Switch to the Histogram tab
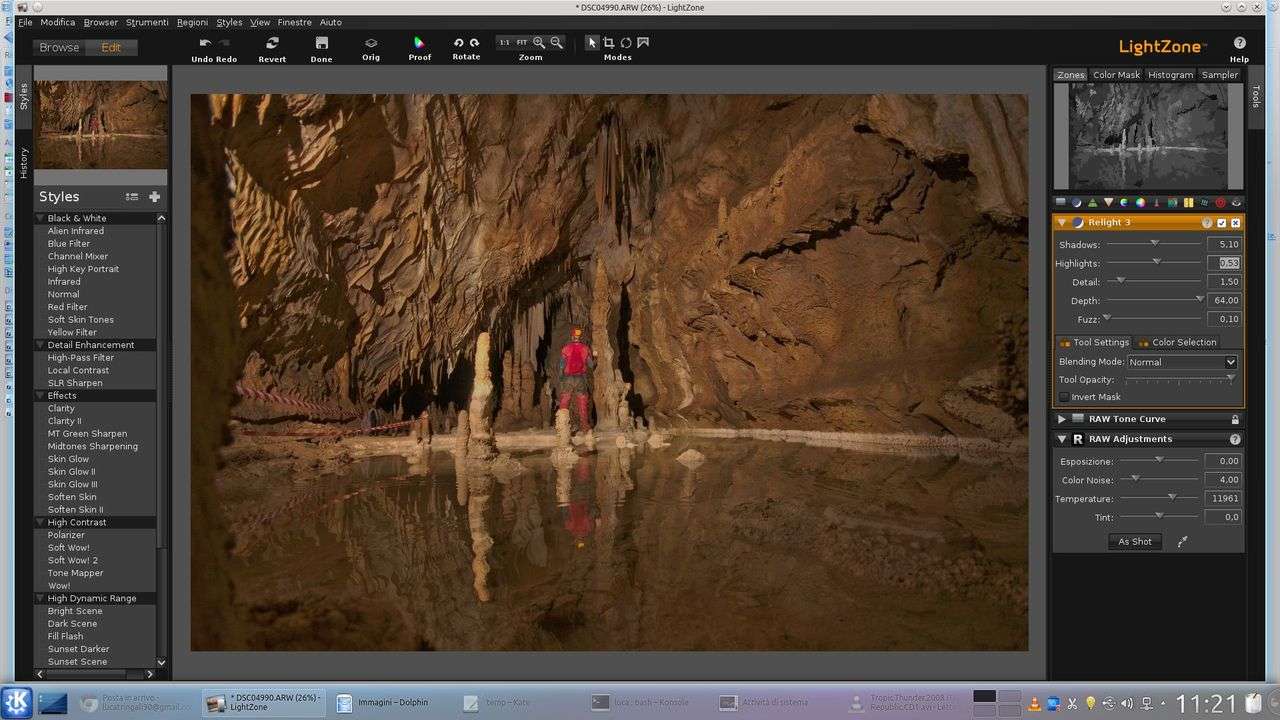The image size is (1280, 720). coord(1170,75)
